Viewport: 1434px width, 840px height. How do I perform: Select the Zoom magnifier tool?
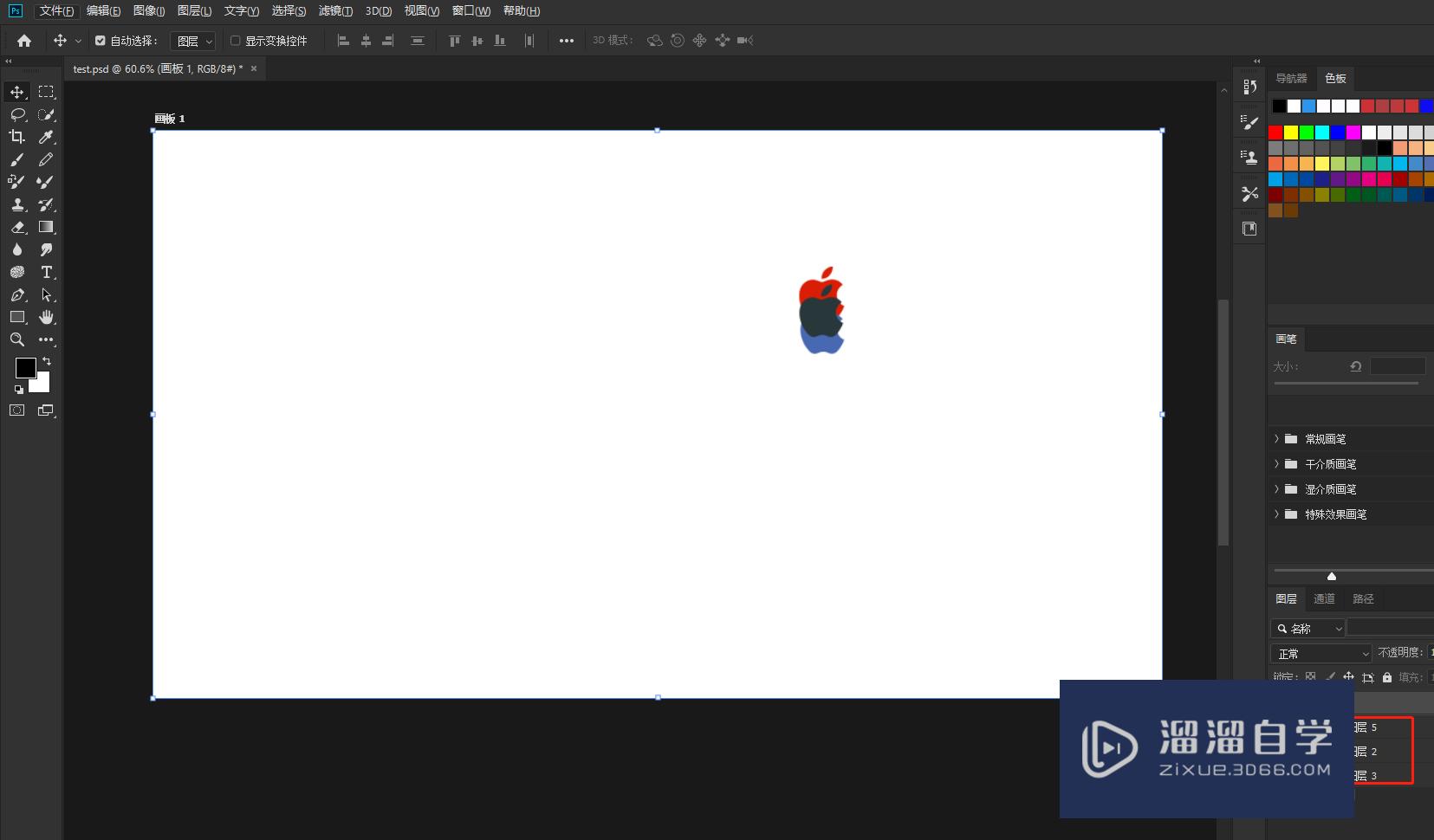[x=17, y=339]
